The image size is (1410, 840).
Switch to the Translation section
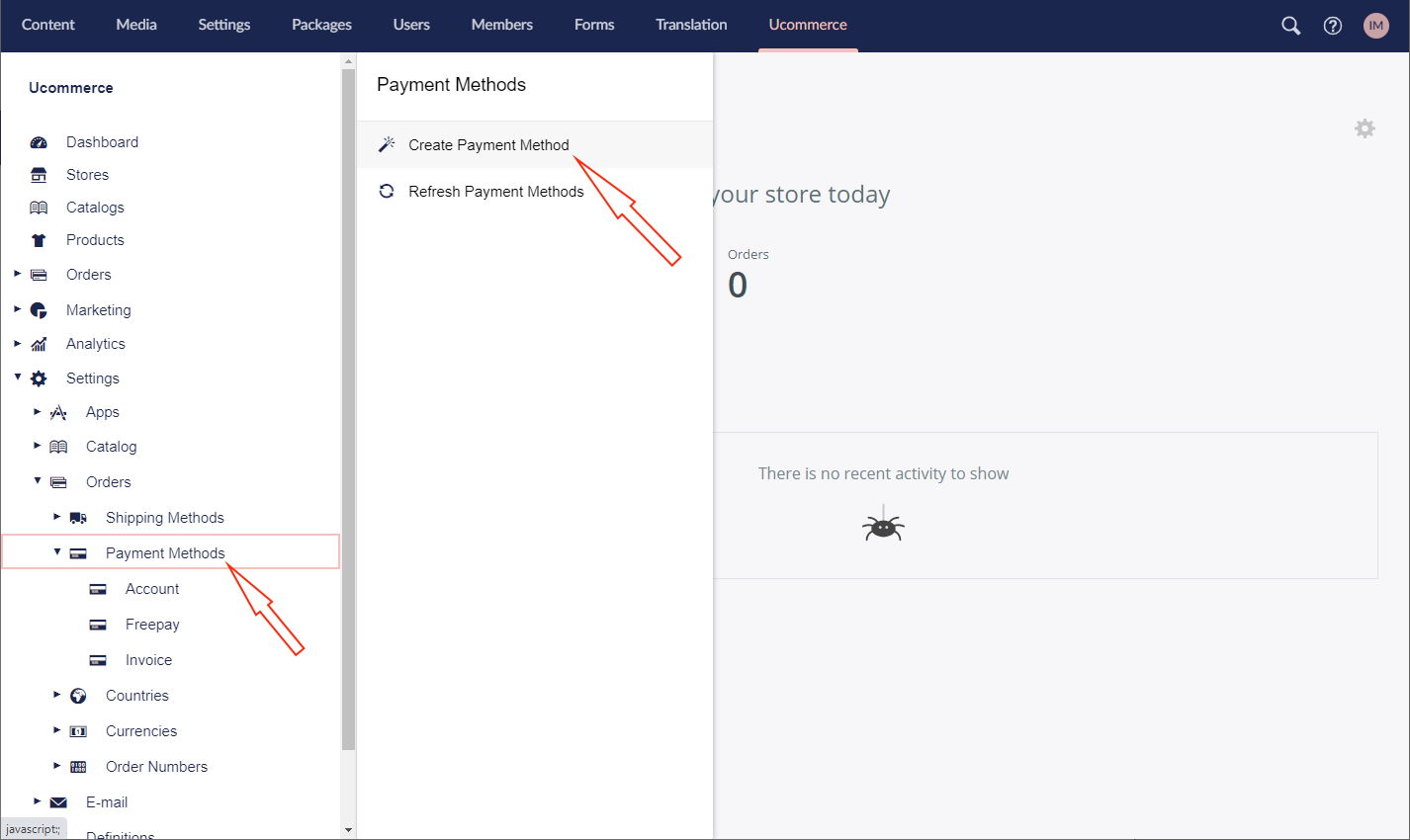point(690,25)
